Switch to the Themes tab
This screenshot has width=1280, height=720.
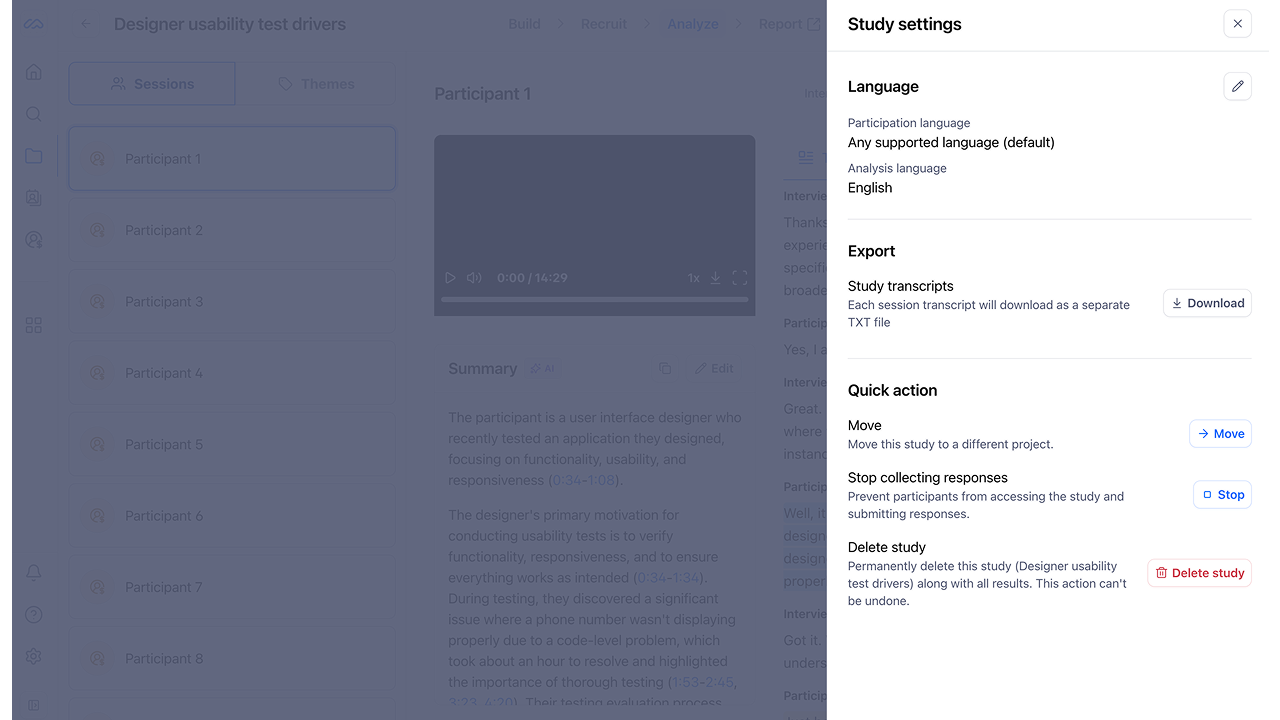coord(316,84)
